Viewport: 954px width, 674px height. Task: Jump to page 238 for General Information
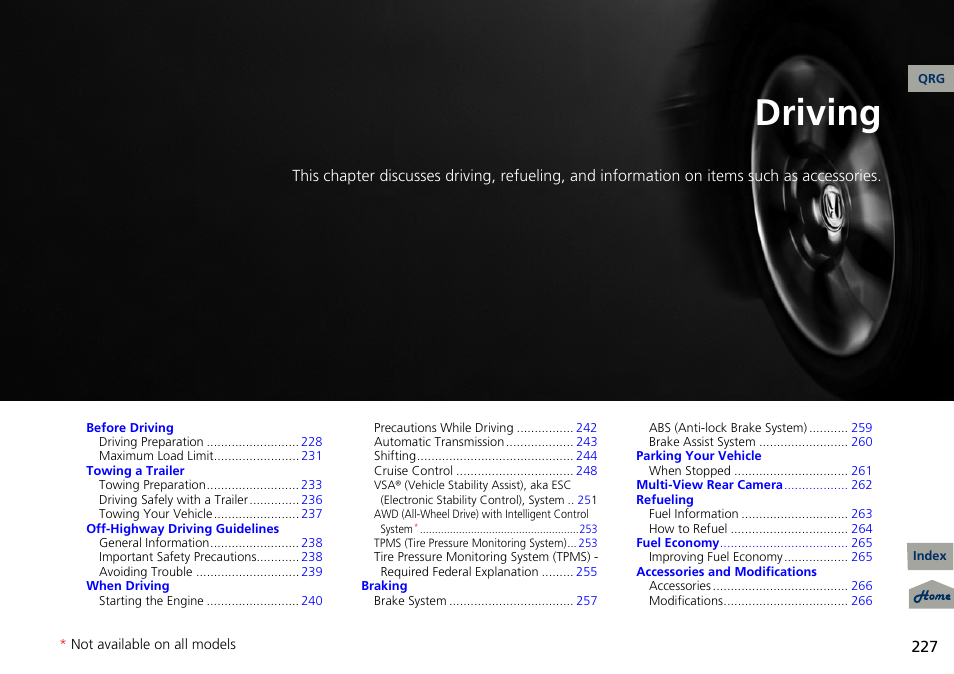312,543
